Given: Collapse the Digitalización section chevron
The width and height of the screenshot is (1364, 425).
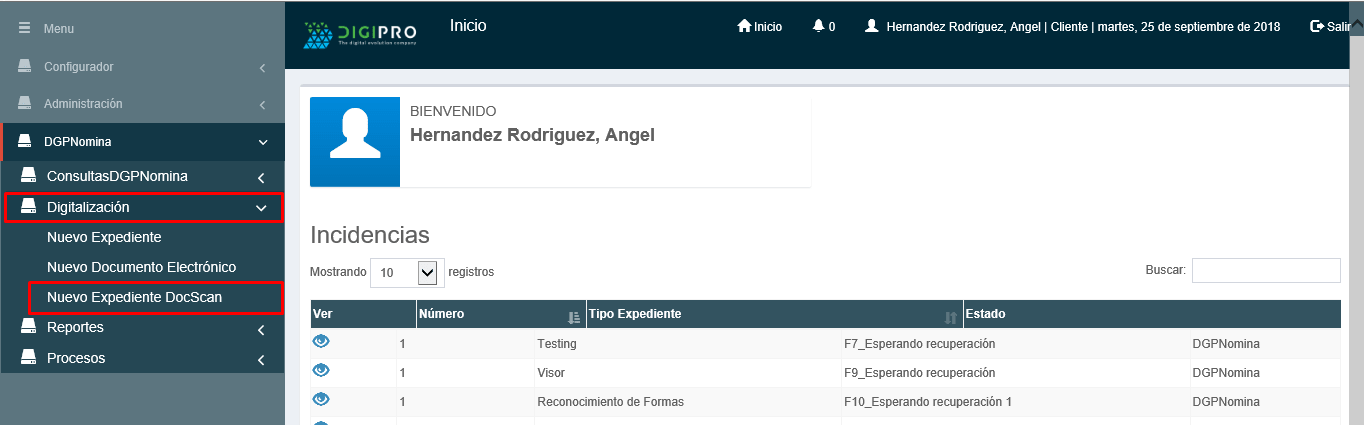Looking at the screenshot, I should [x=261, y=208].
